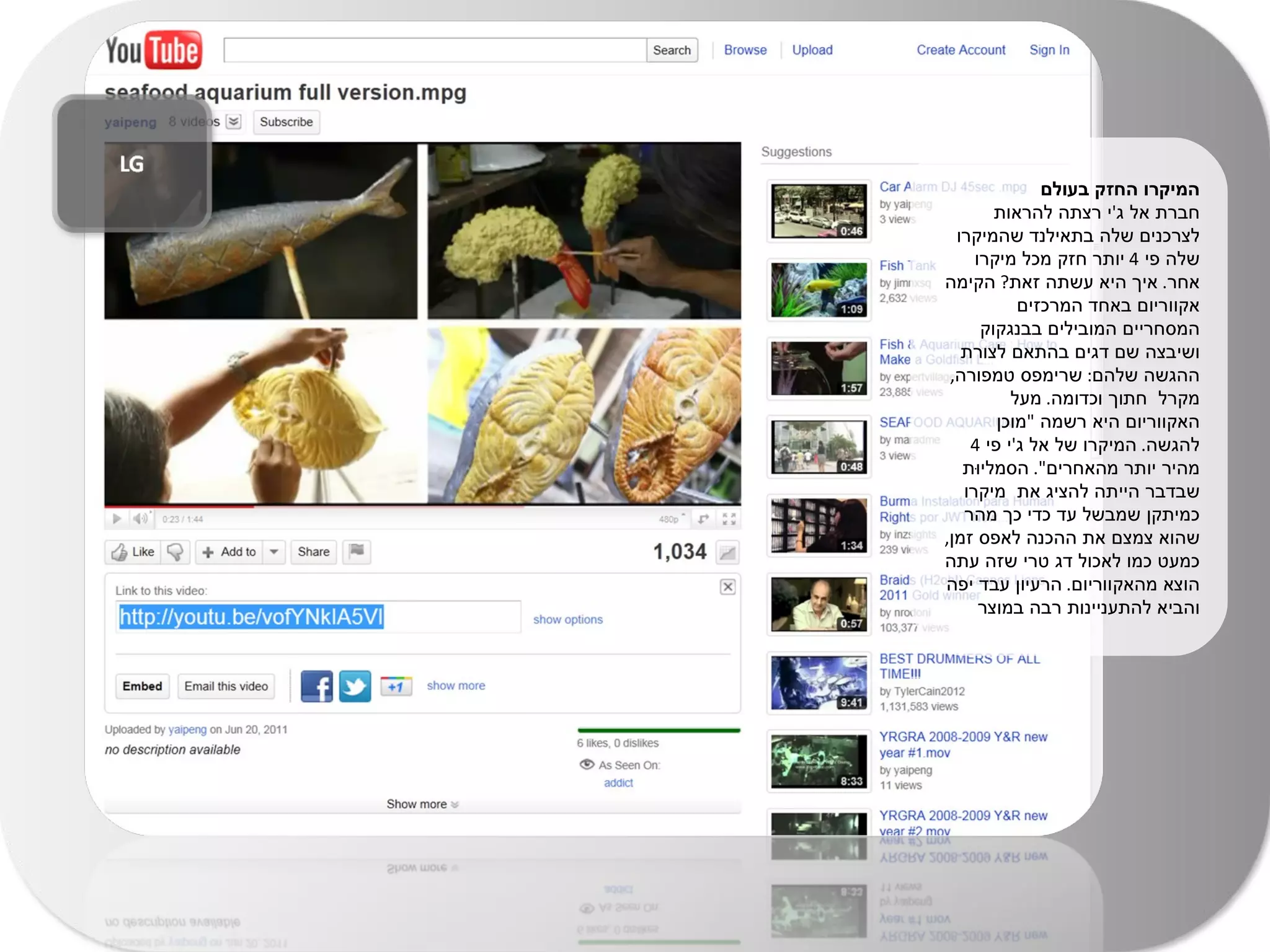1270x952 pixels.
Task: Close the share link panel
Action: click(727, 586)
